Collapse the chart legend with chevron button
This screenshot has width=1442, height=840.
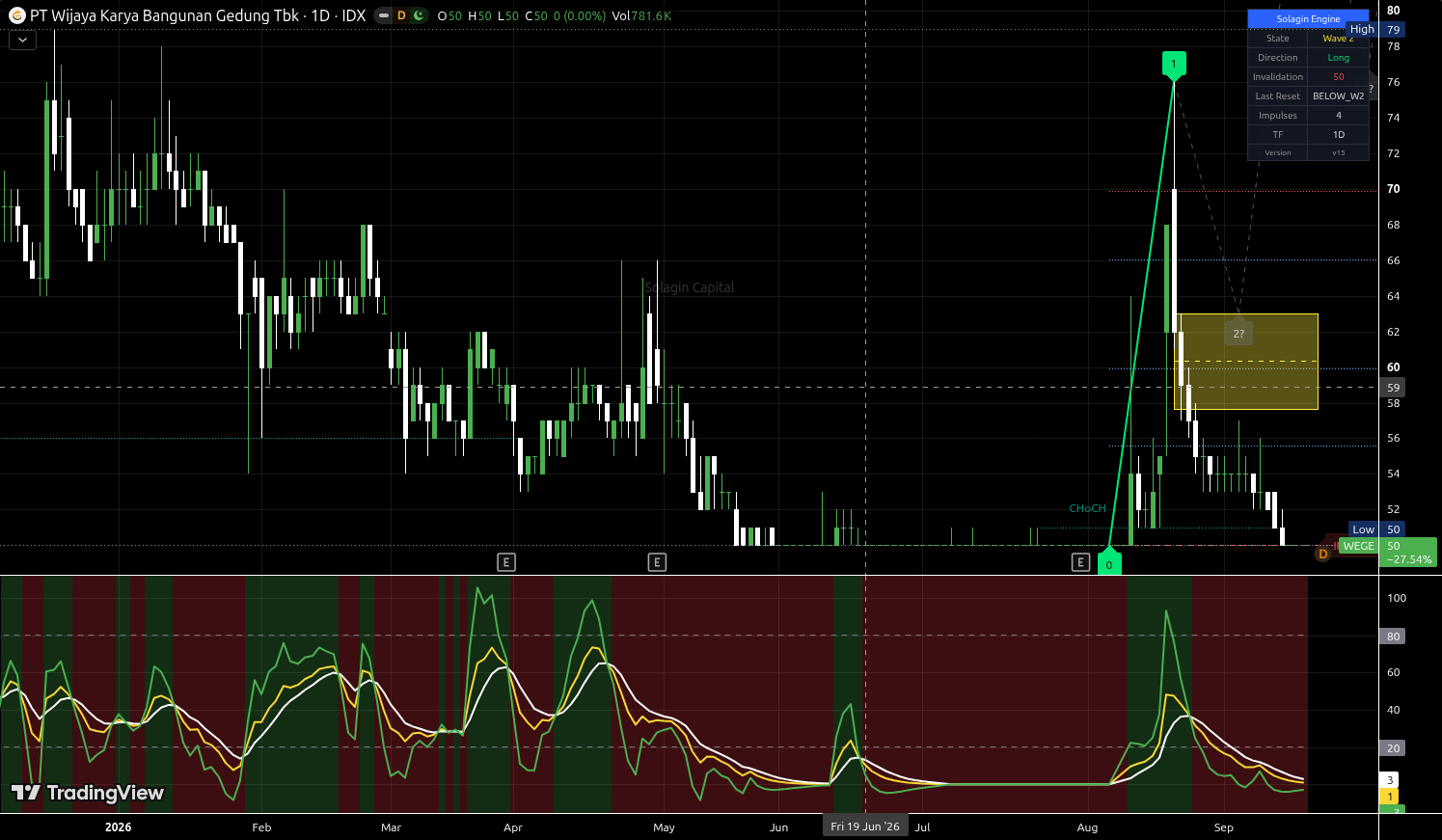point(22,41)
